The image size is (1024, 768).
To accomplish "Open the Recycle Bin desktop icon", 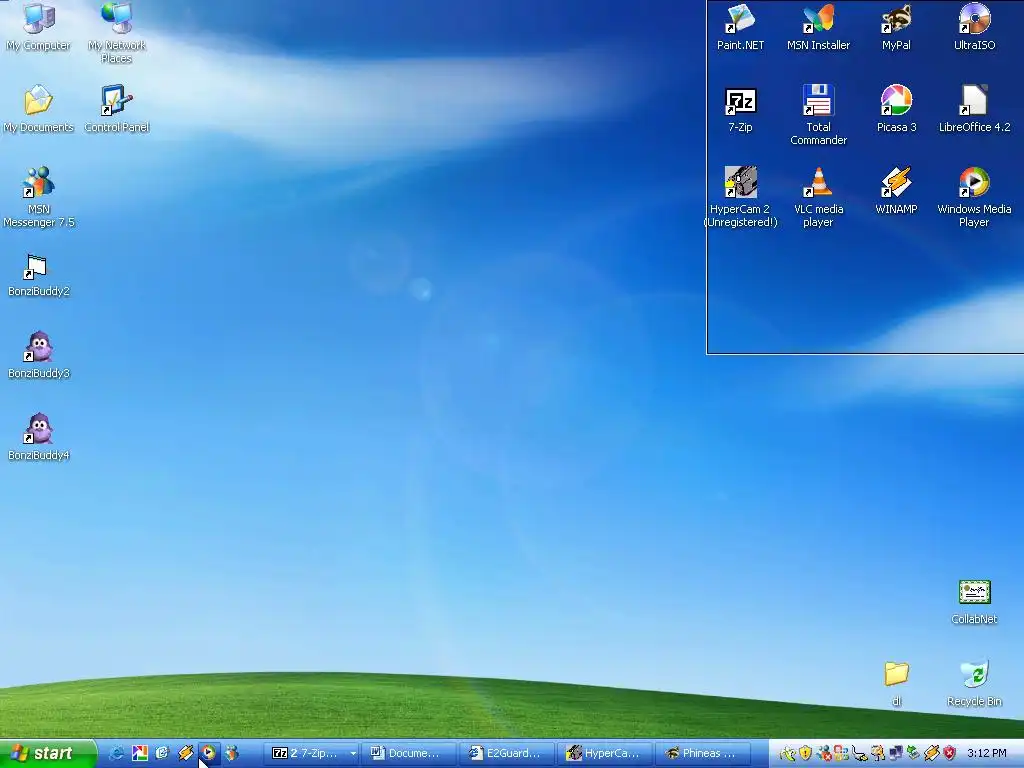I will click(x=974, y=683).
